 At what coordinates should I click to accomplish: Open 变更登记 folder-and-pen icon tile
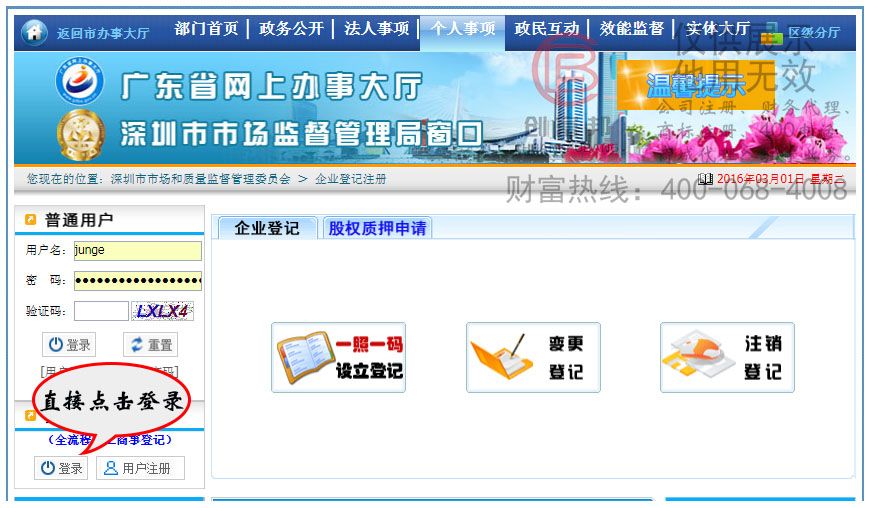[533, 358]
